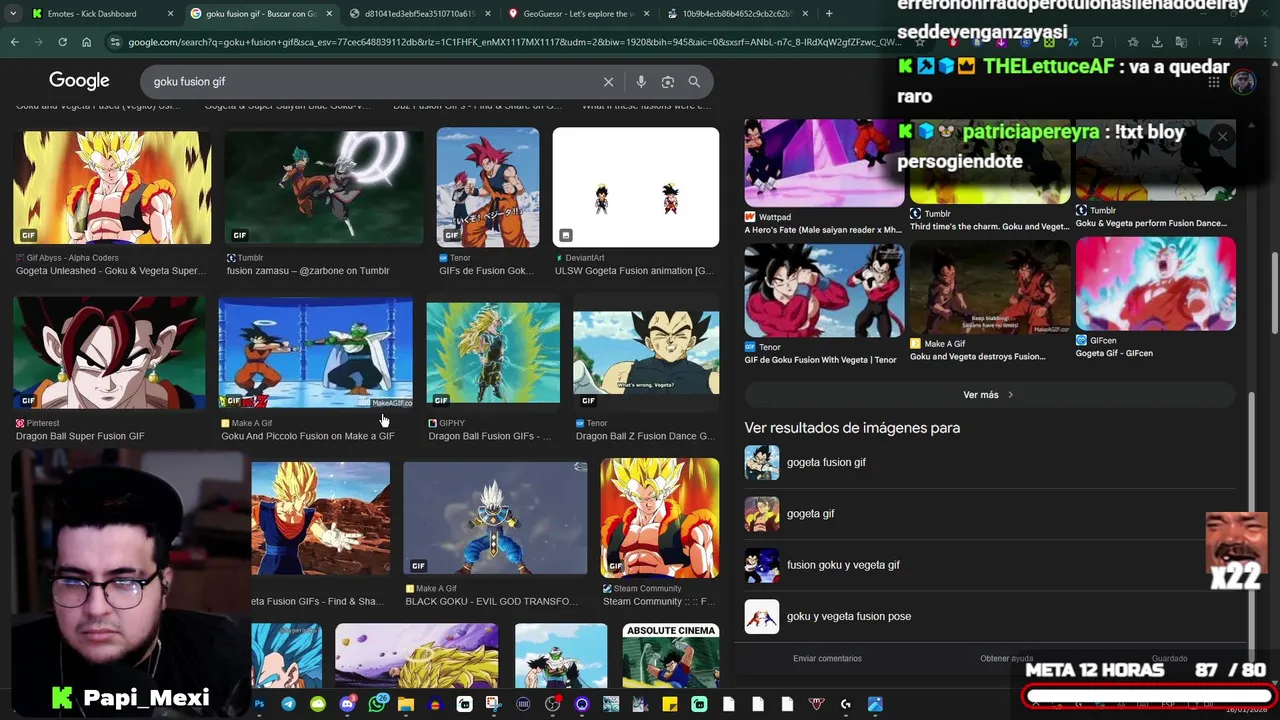Open BLACK GOKU - EVIL GOD TRANSFO thumbnail

click(x=495, y=518)
